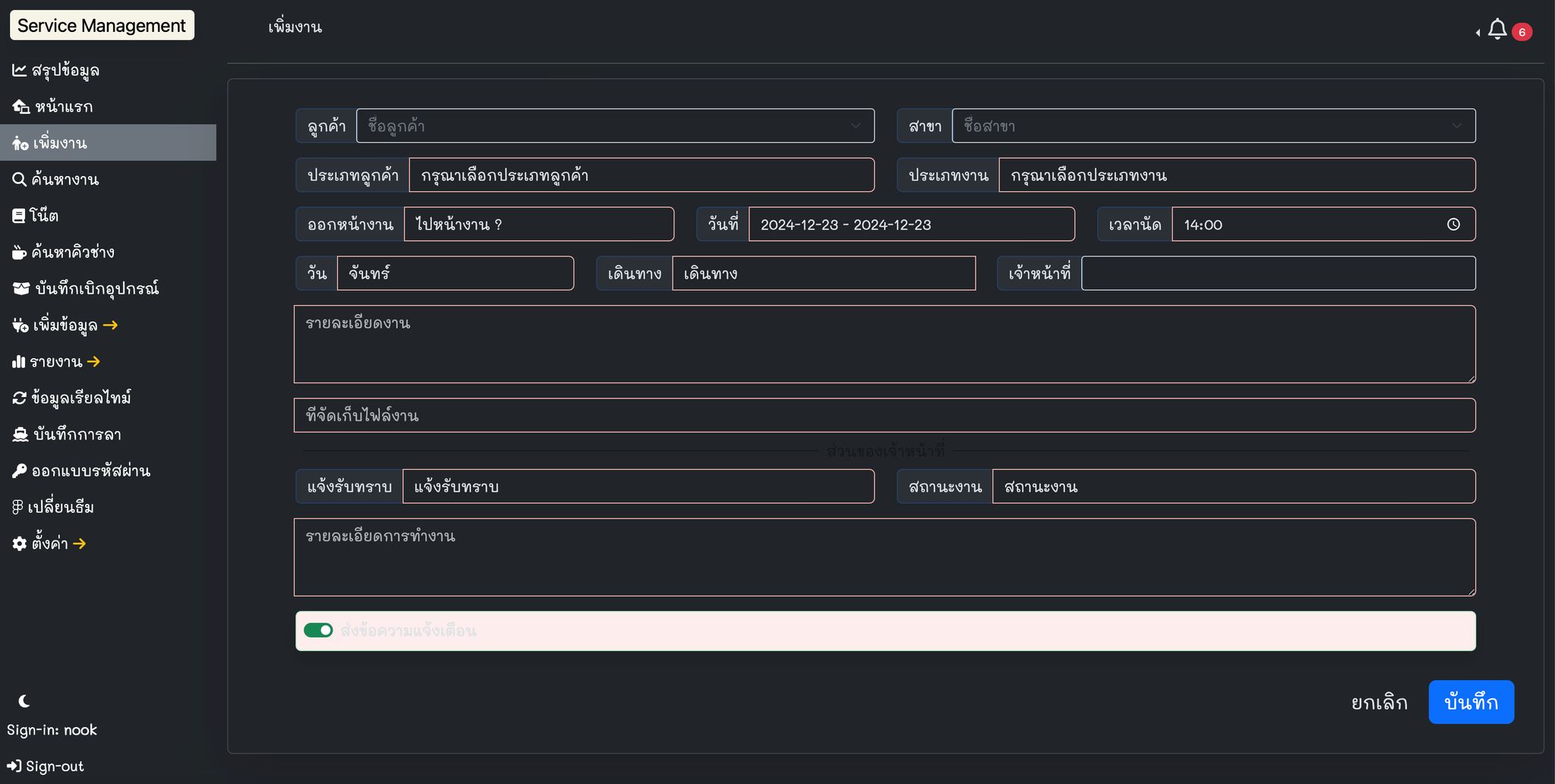Click the blue บันทึก button
The width and height of the screenshot is (1555, 784).
[1471, 702]
